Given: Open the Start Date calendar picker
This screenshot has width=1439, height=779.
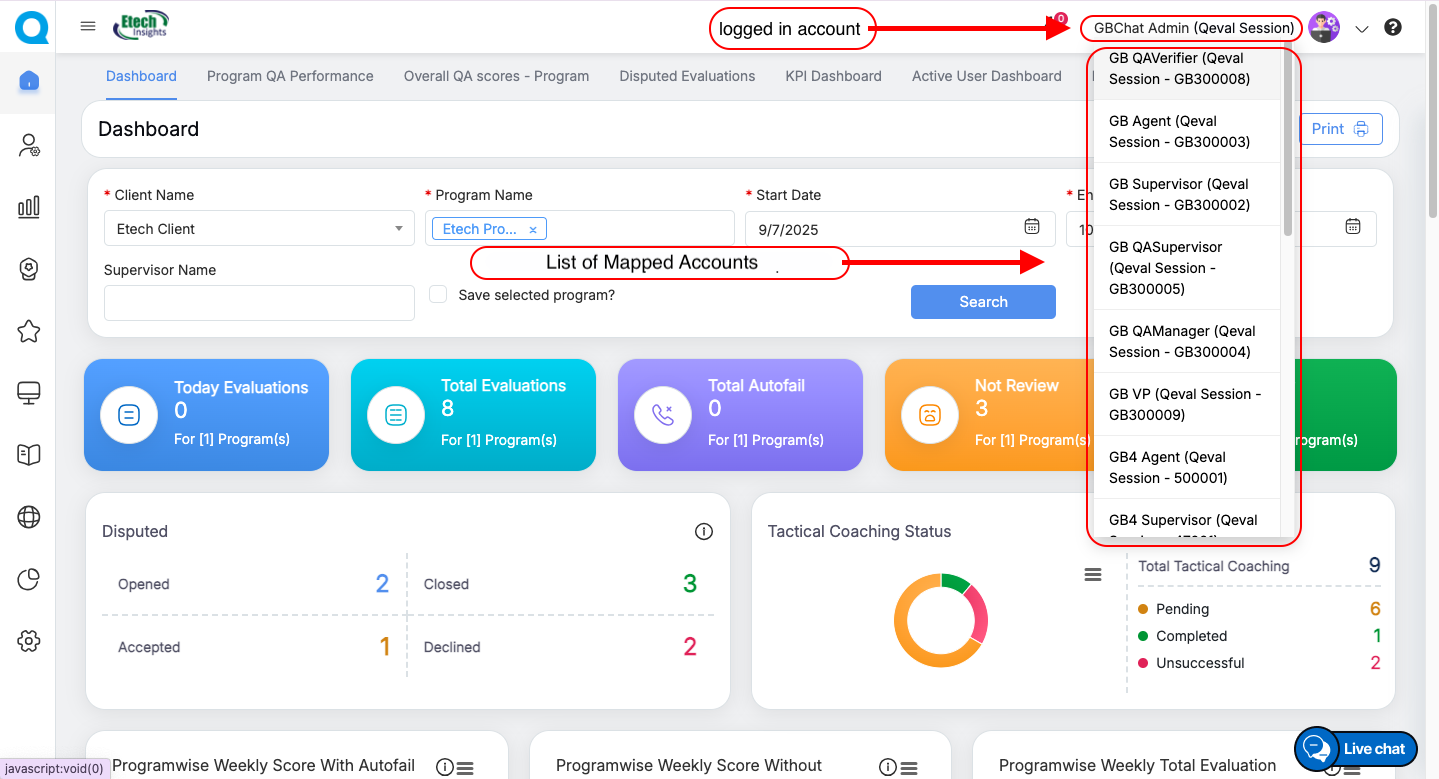Looking at the screenshot, I should 1032,227.
